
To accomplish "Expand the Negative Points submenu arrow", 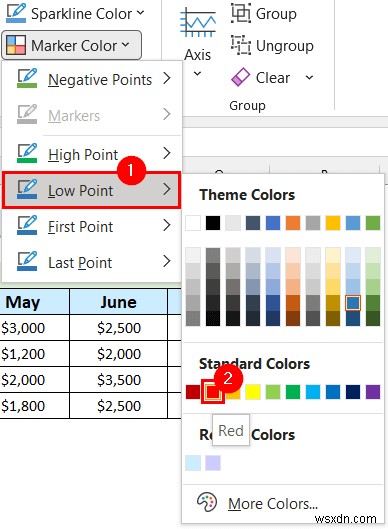I will [x=167, y=78].
